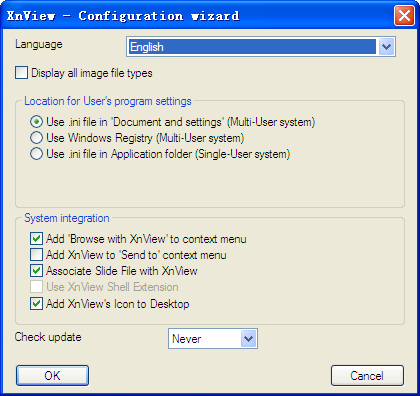This screenshot has height=396, width=420.
Task: Open the Check update dropdown arrow
Action: pyautogui.click(x=248, y=339)
